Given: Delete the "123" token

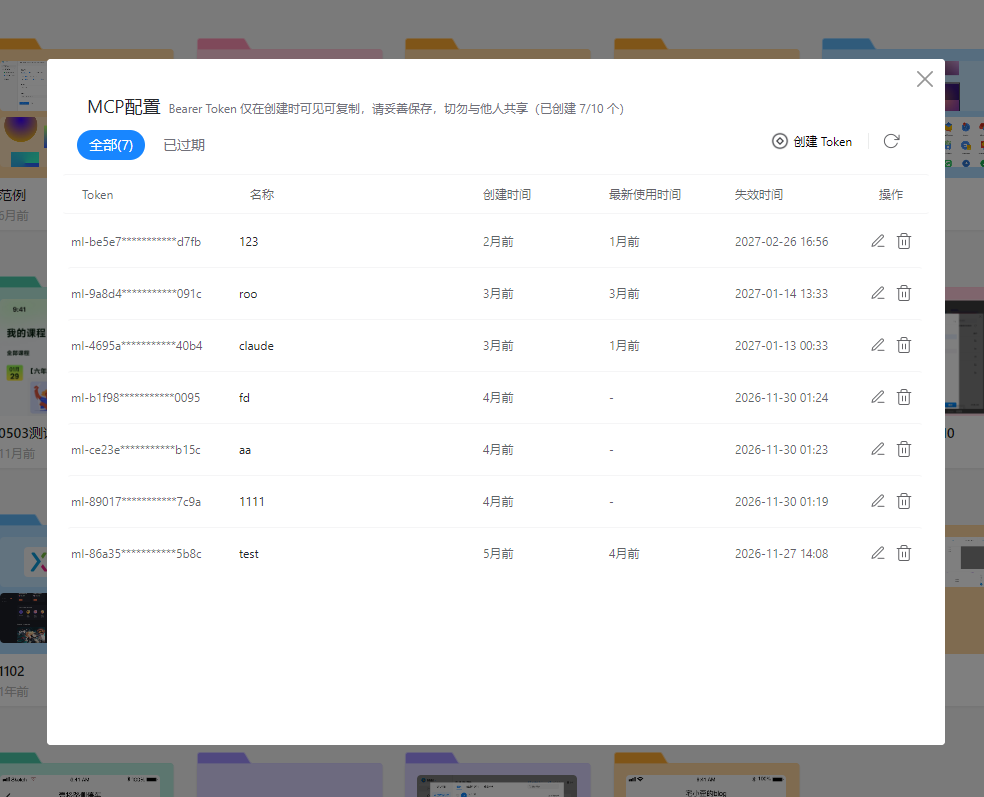Looking at the screenshot, I should click(904, 241).
